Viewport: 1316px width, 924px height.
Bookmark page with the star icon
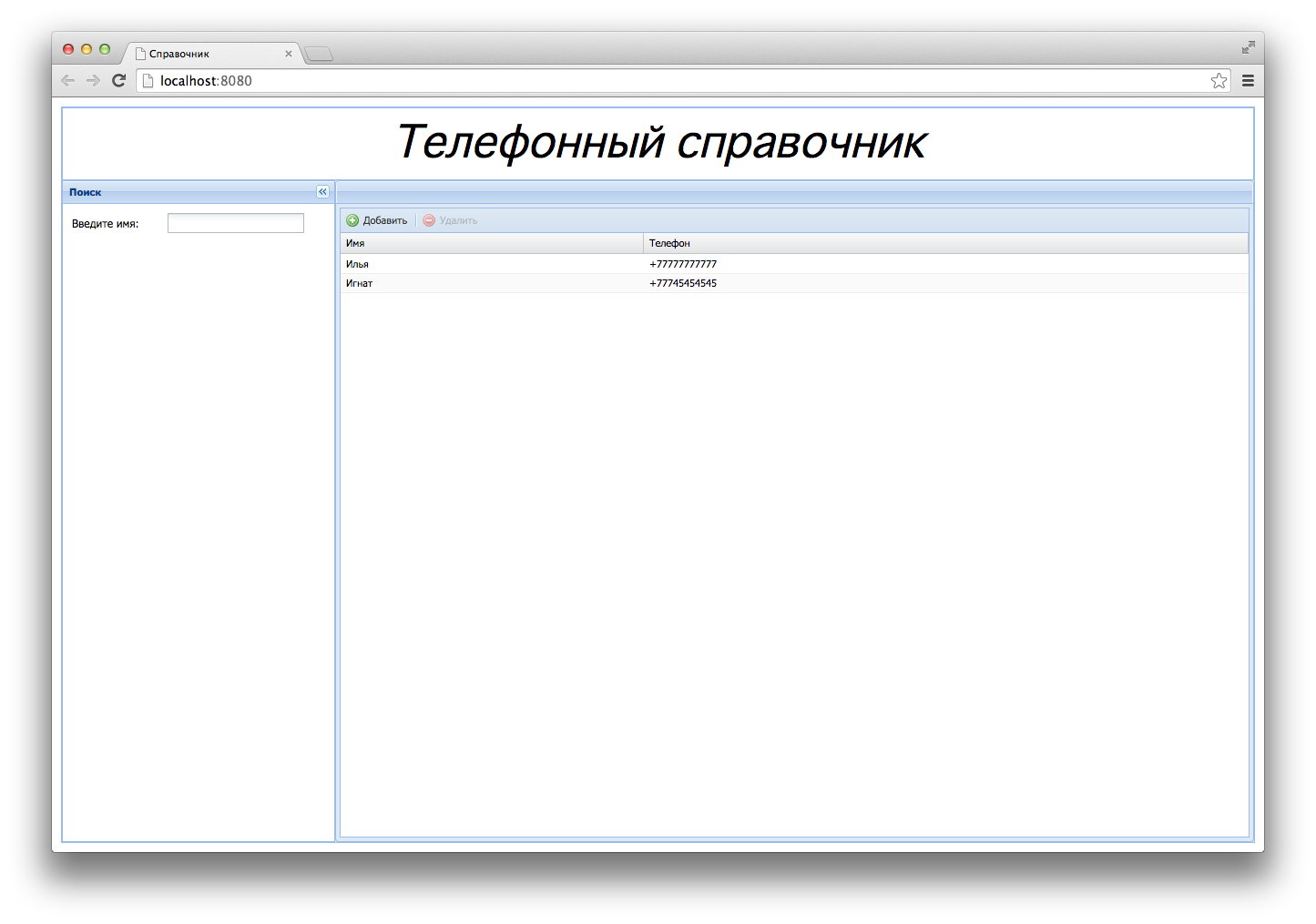coord(1219,81)
